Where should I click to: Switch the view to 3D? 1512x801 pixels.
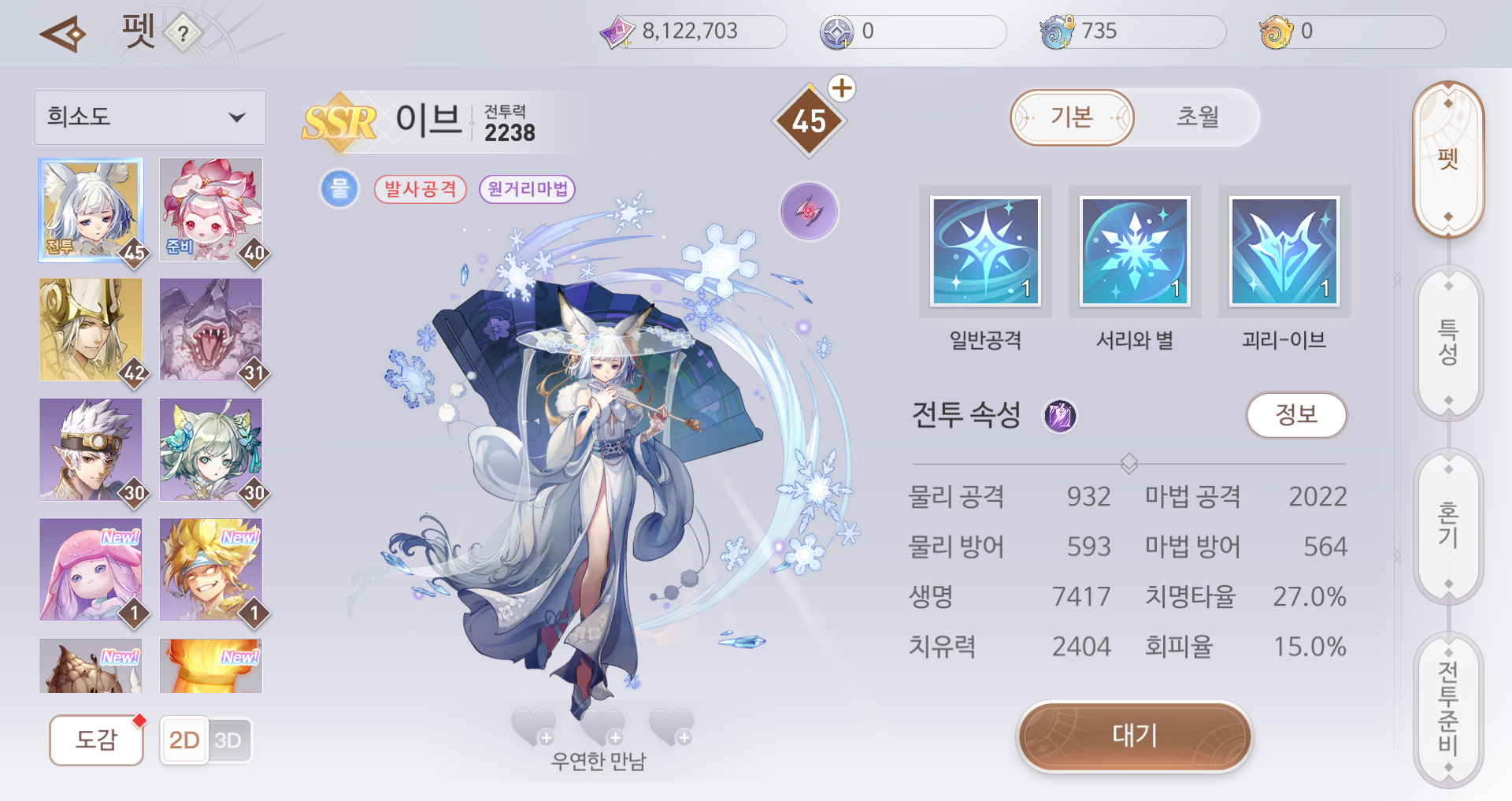tap(228, 740)
